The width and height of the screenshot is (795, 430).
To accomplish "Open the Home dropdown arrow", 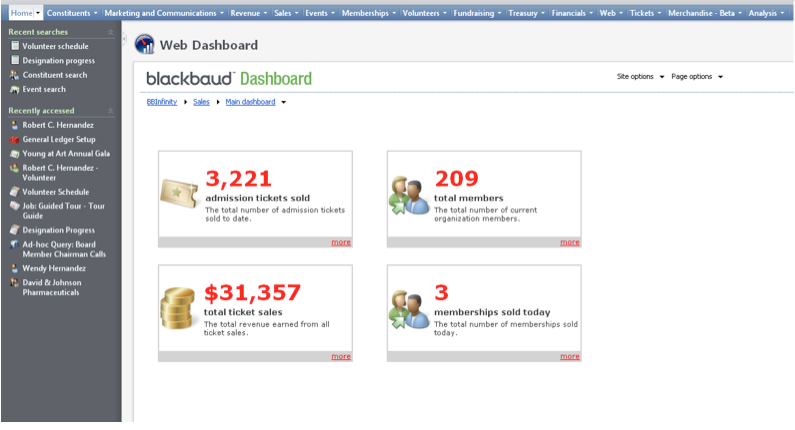I will (38, 13).
